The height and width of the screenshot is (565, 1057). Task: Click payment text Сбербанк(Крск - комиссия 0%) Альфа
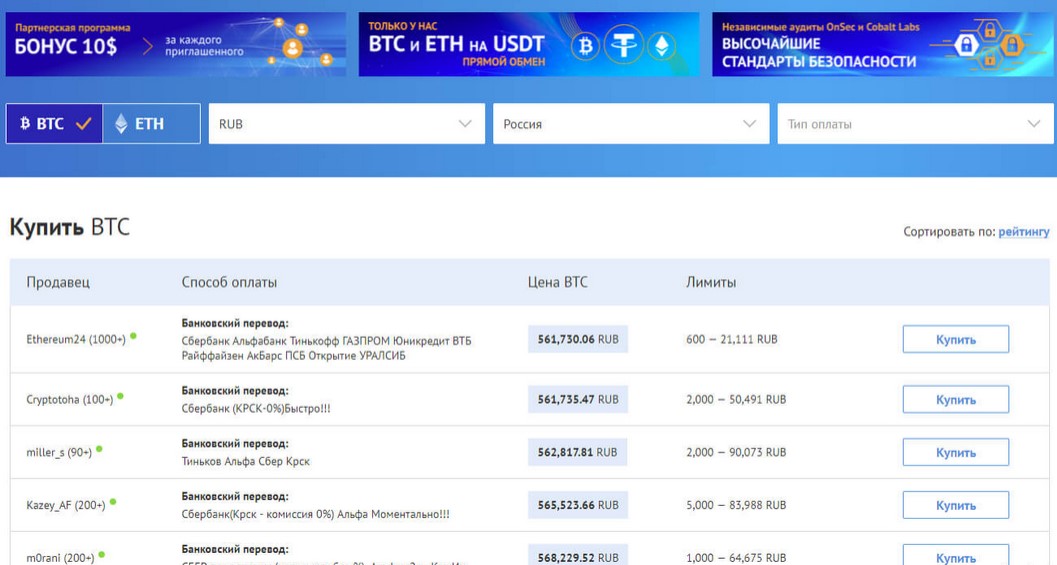315,514
